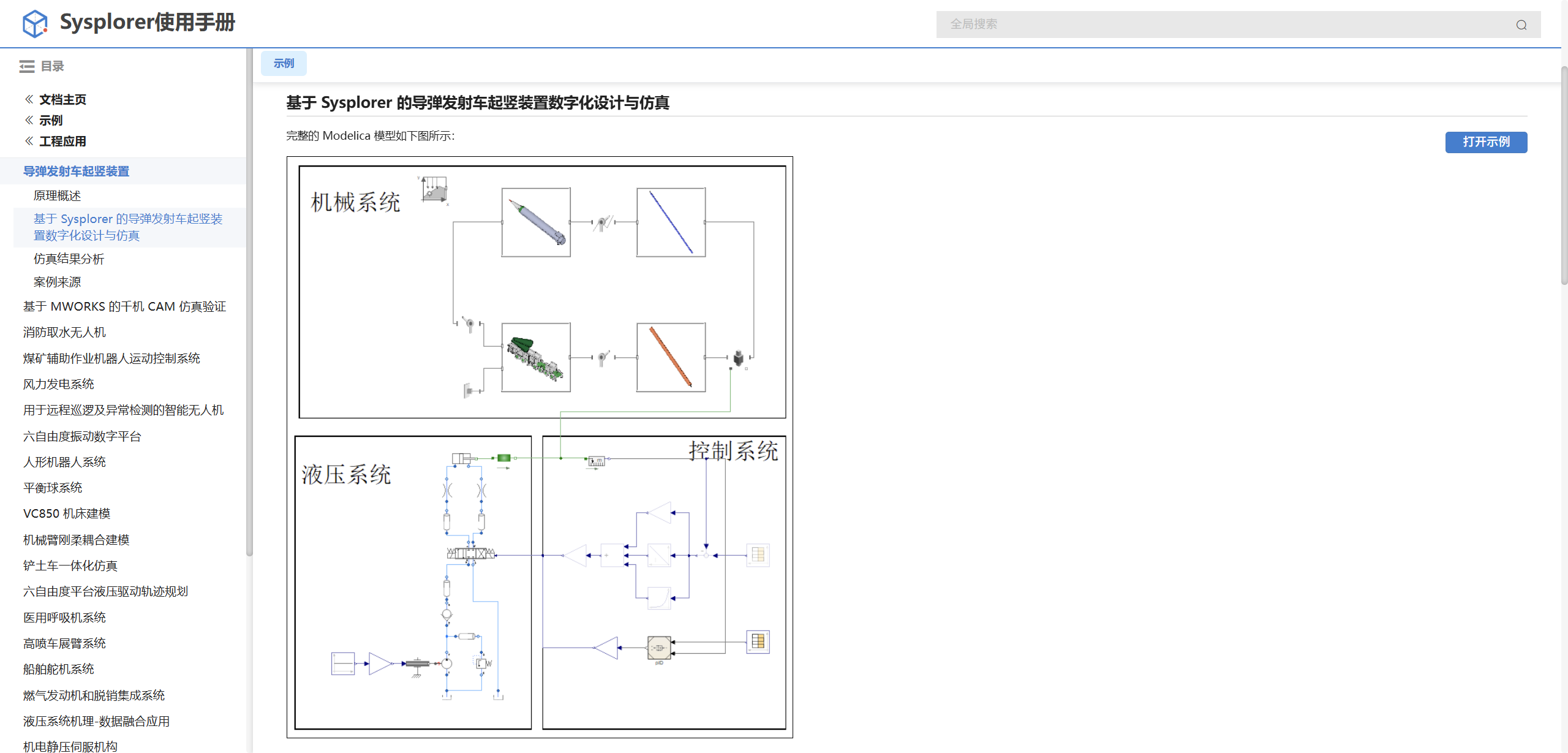The image size is (1568, 753).
Task: Toggle the 目录 sidebar menu icon
Action: (27, 66)
